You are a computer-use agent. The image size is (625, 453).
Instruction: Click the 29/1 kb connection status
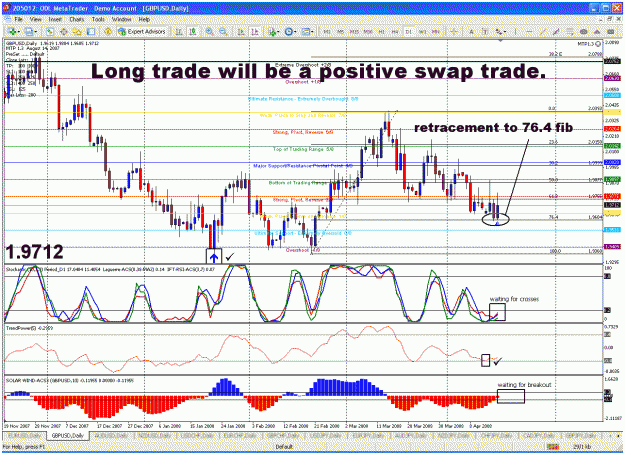582,447
